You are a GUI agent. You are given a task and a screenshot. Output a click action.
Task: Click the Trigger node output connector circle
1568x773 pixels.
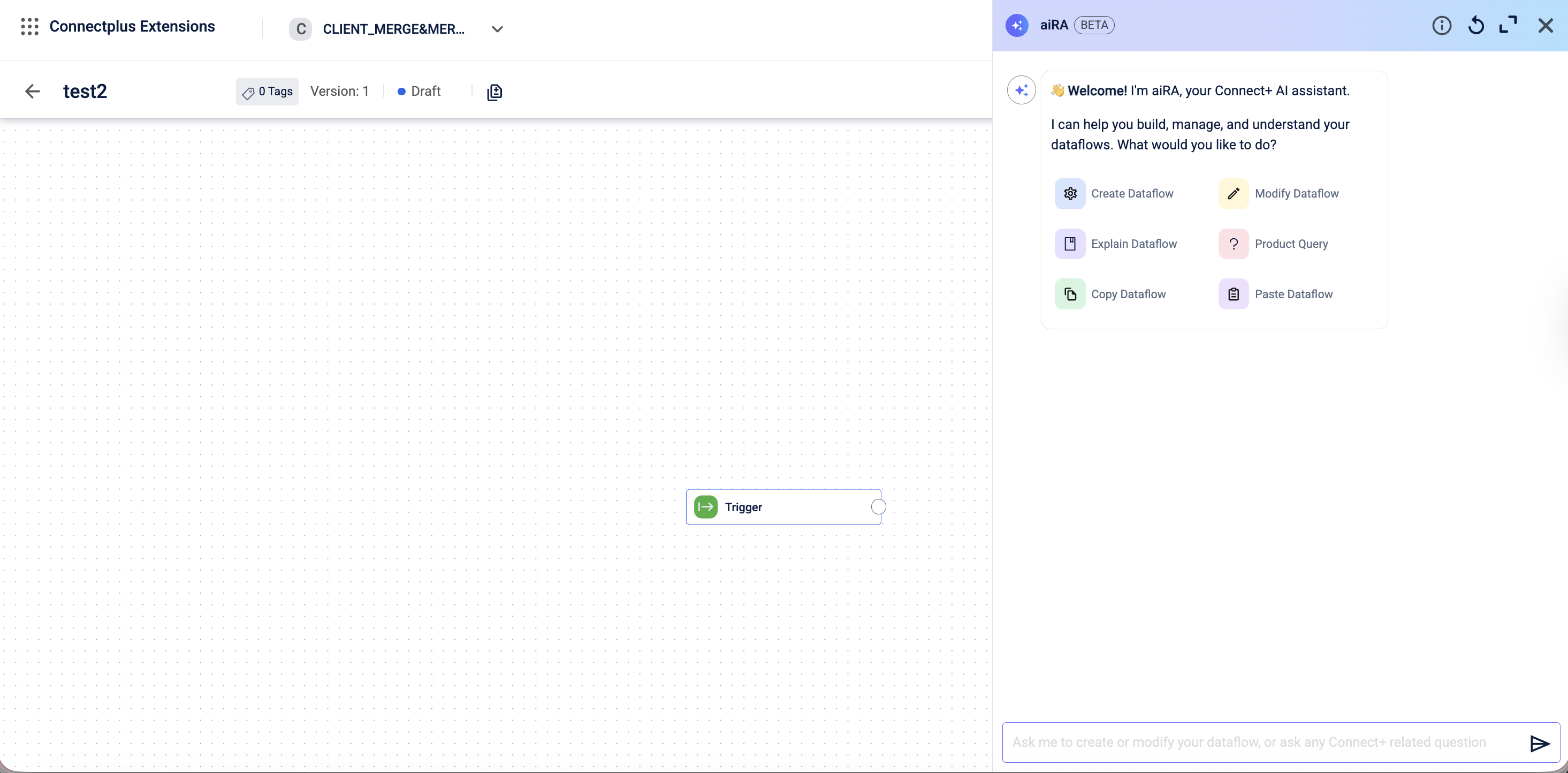click(x=878, y=507)
